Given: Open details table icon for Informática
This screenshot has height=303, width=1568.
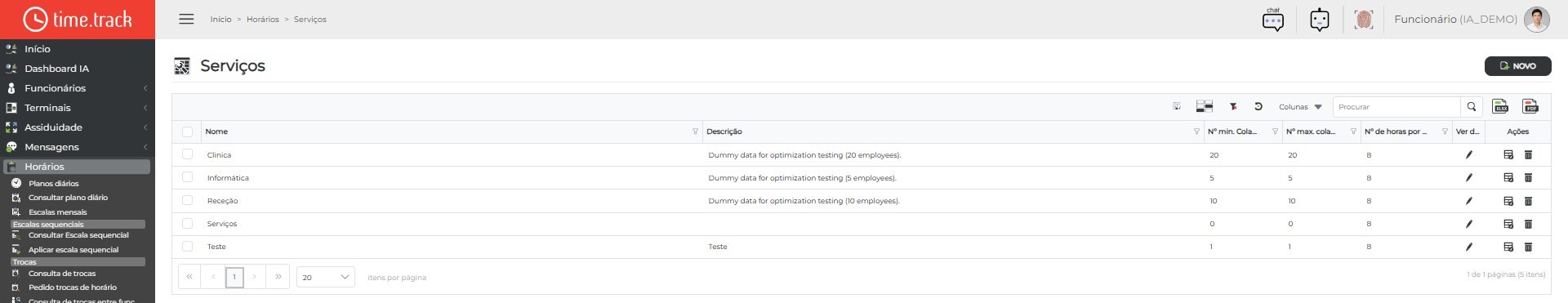Looking at the screenshot, I should pos(1508,177).
